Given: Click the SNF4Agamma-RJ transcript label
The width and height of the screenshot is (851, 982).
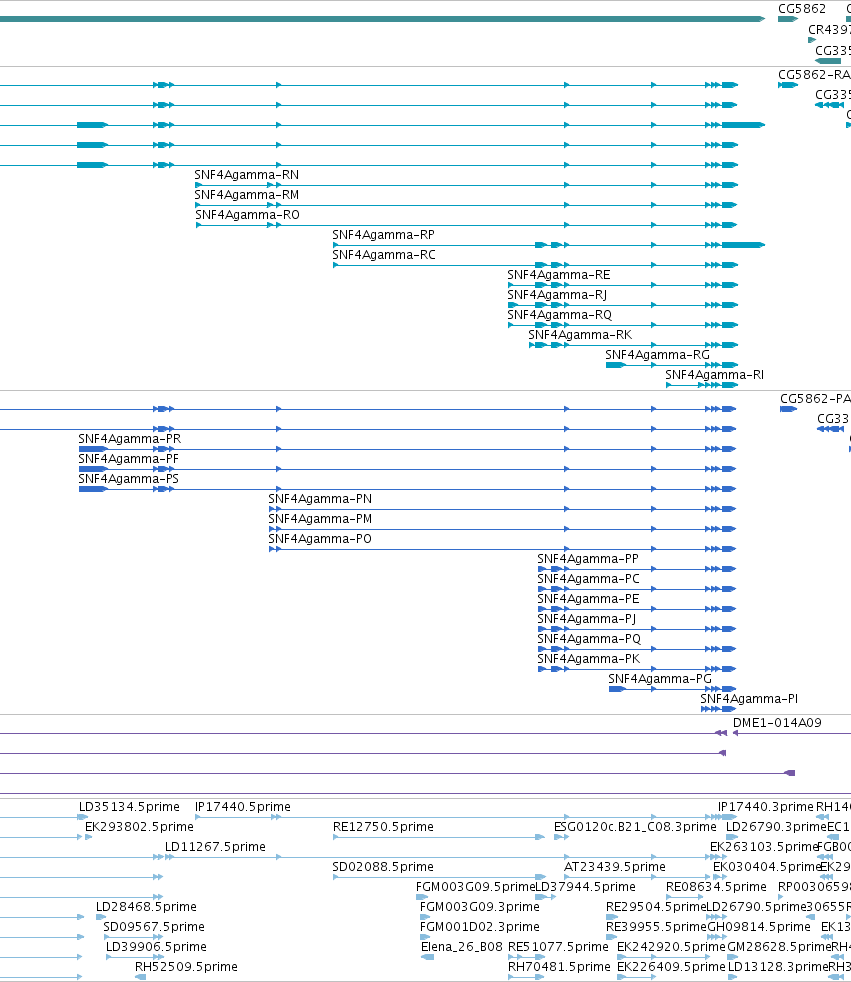Looking at the screenshot, I should pyautogui.click(x=557, y=295).
